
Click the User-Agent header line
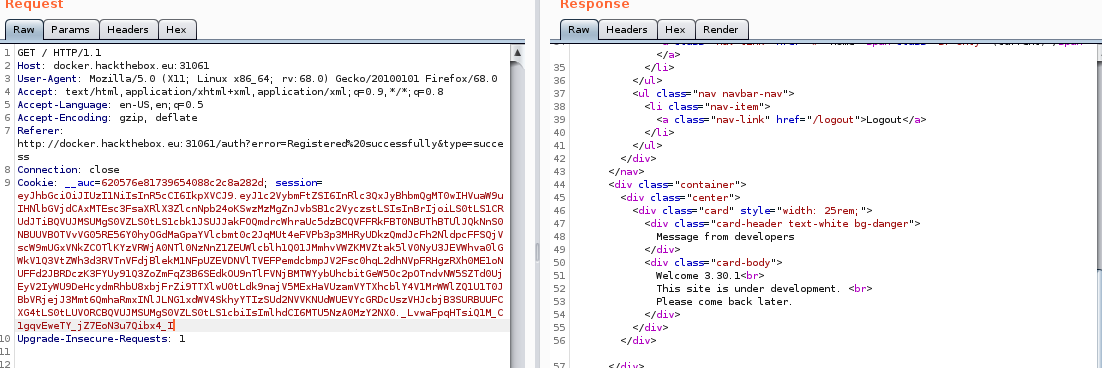pyautogui.click(x=257, y=79)
